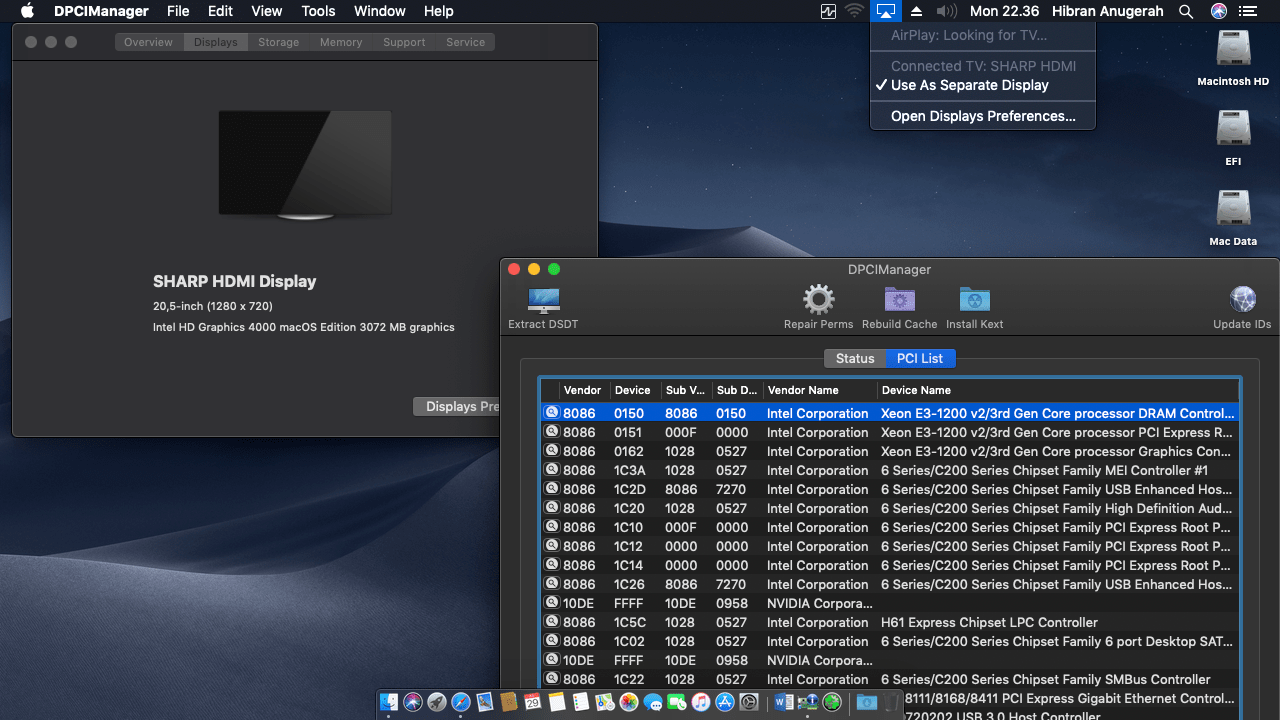Open Mac Data desktop drive
This screenshot has height=720, width=1280.
(1233, 217)
